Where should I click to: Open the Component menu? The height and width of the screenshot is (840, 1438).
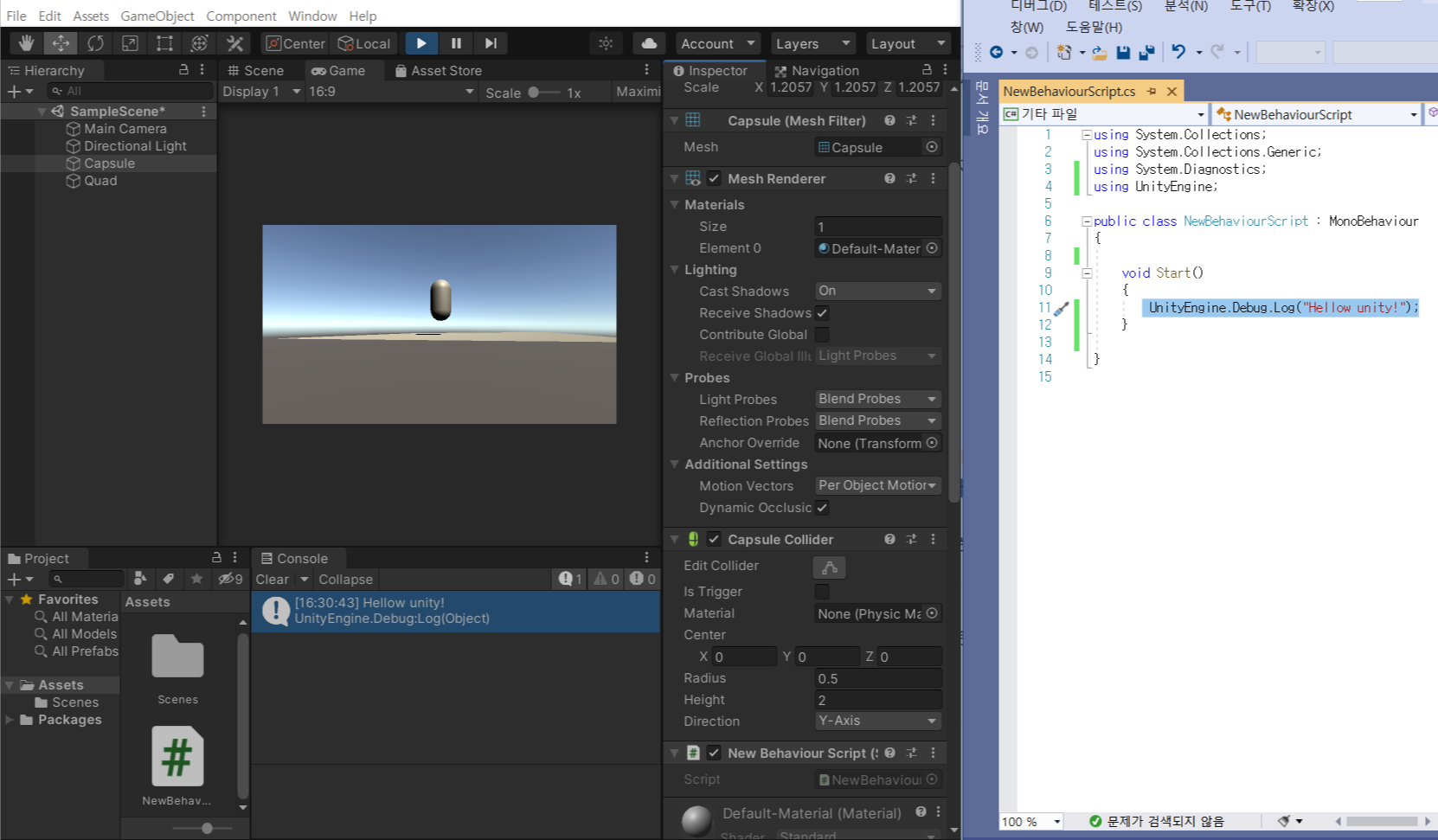point(241,16)
